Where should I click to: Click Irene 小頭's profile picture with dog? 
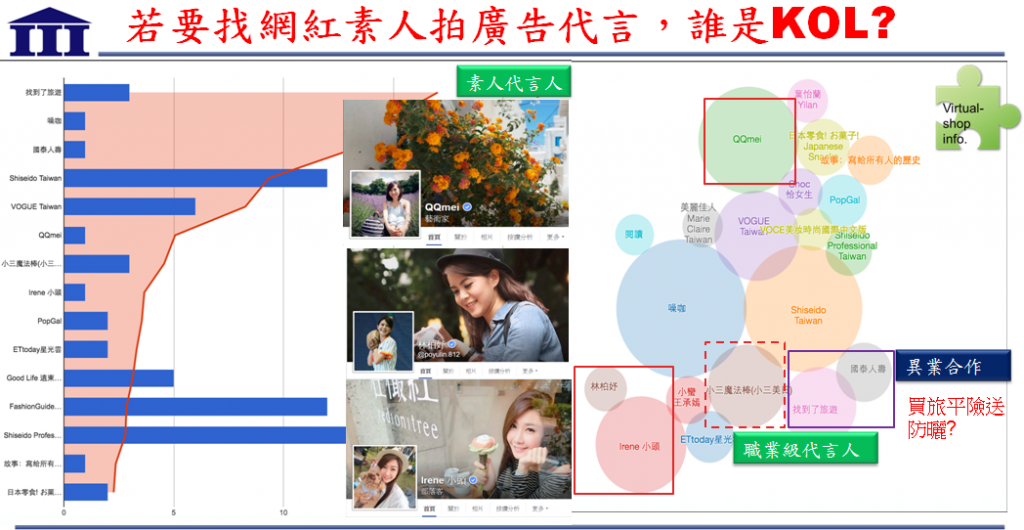[x=385, y=478]
